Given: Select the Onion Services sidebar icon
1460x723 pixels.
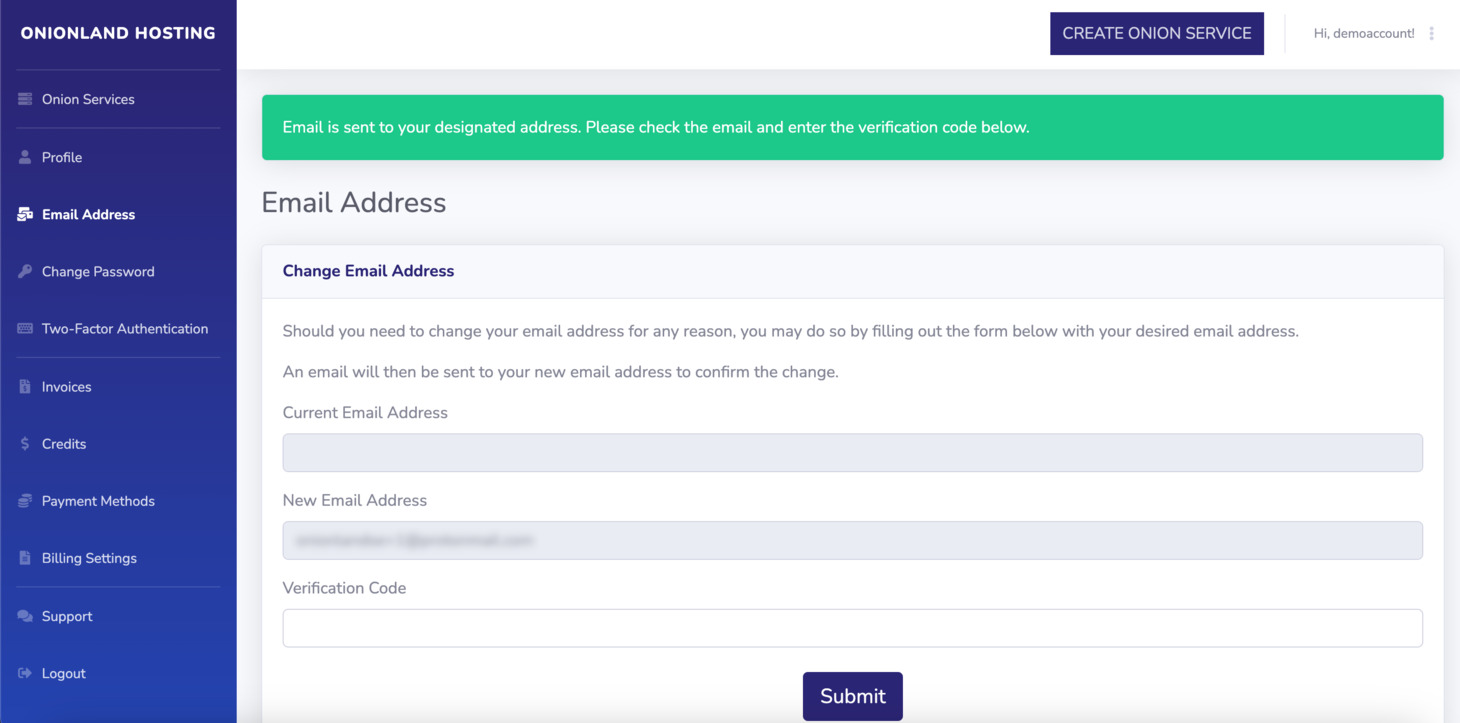Looking at the screenshot, I should coord(23,98).
